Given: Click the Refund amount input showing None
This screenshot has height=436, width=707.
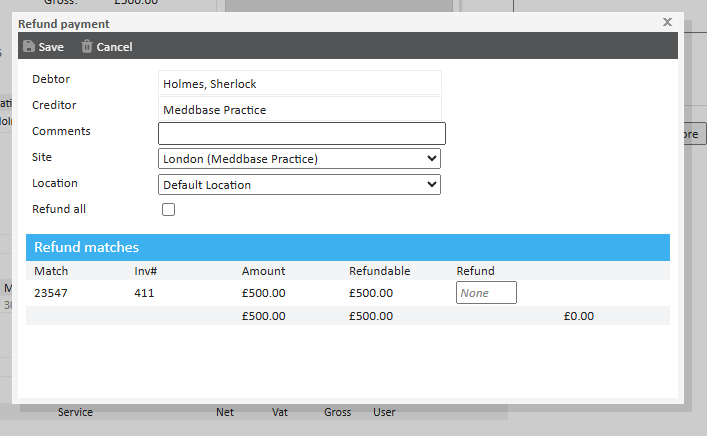Looking at the screenshot, I should 486,293.
